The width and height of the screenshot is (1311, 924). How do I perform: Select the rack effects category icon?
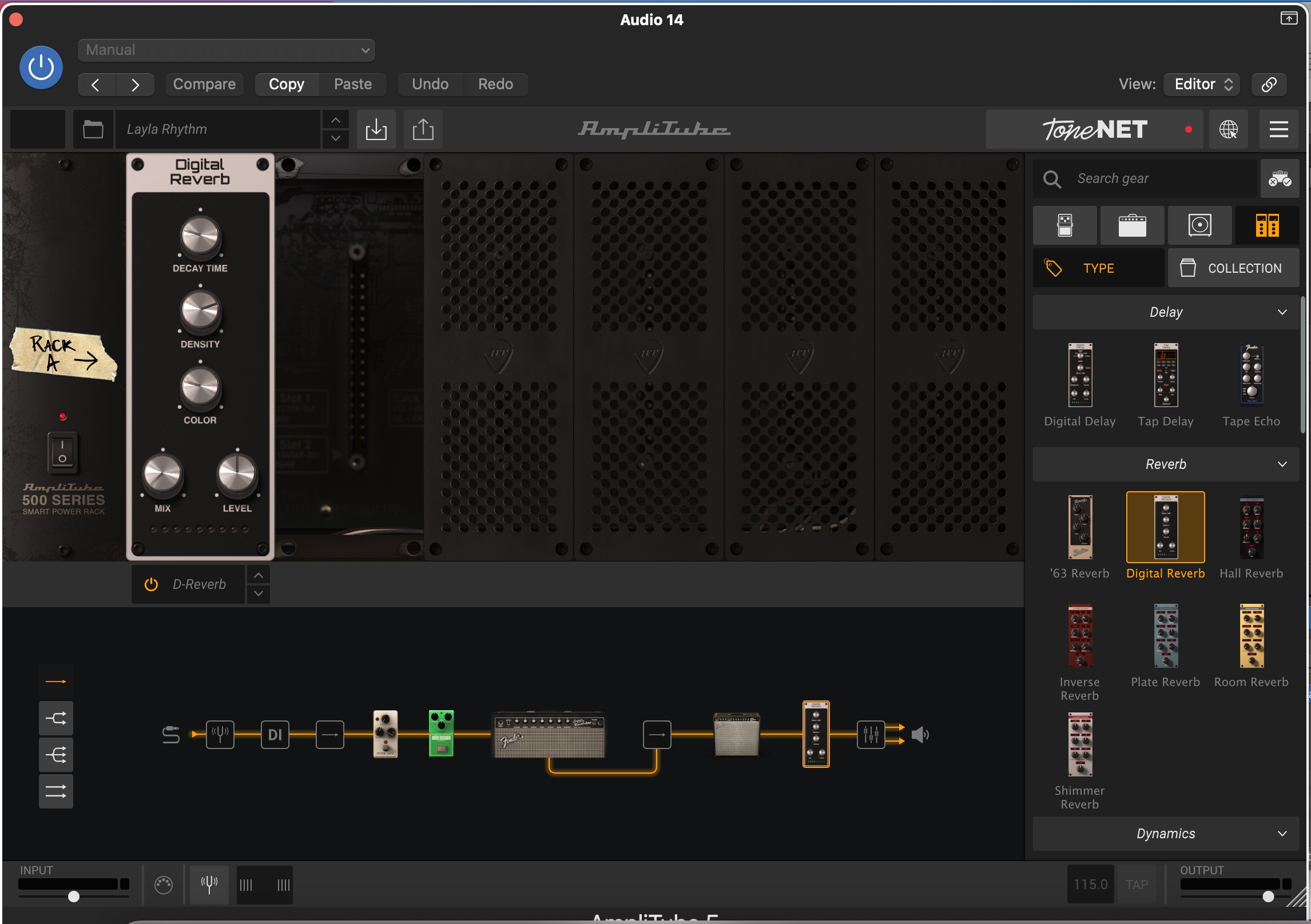point(1267,225)
